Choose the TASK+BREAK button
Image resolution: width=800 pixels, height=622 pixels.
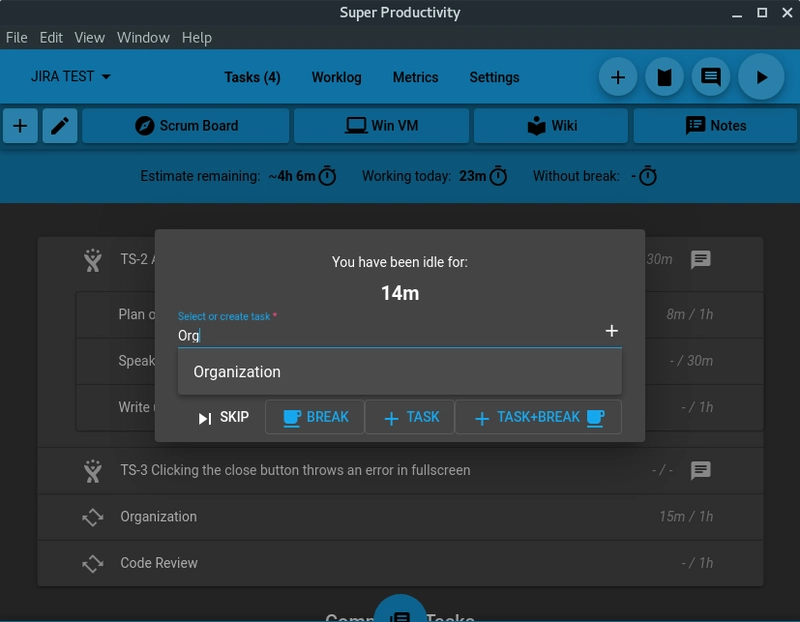tap(538, 417)
